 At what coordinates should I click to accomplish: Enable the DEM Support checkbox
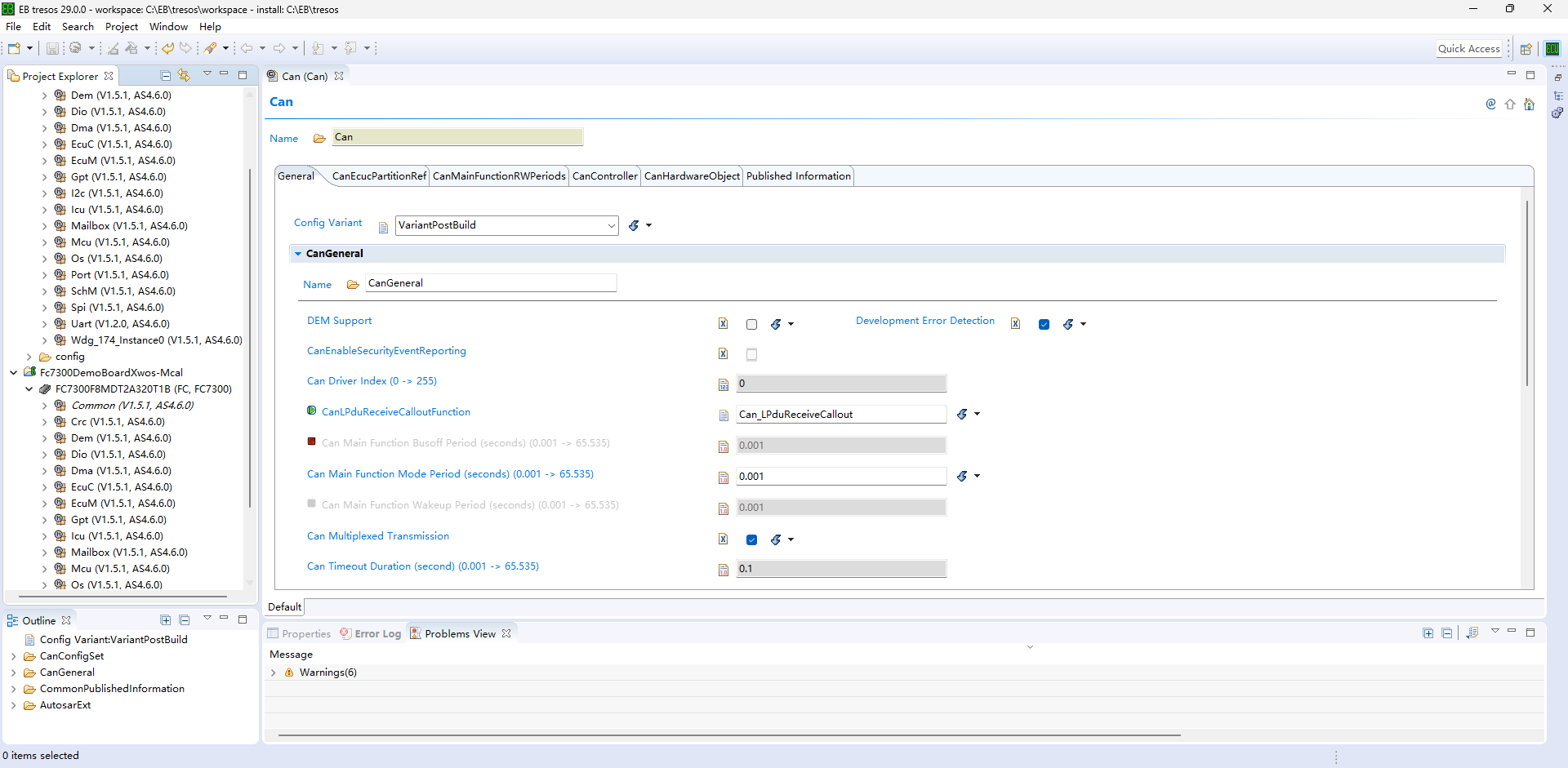(751, 325)
